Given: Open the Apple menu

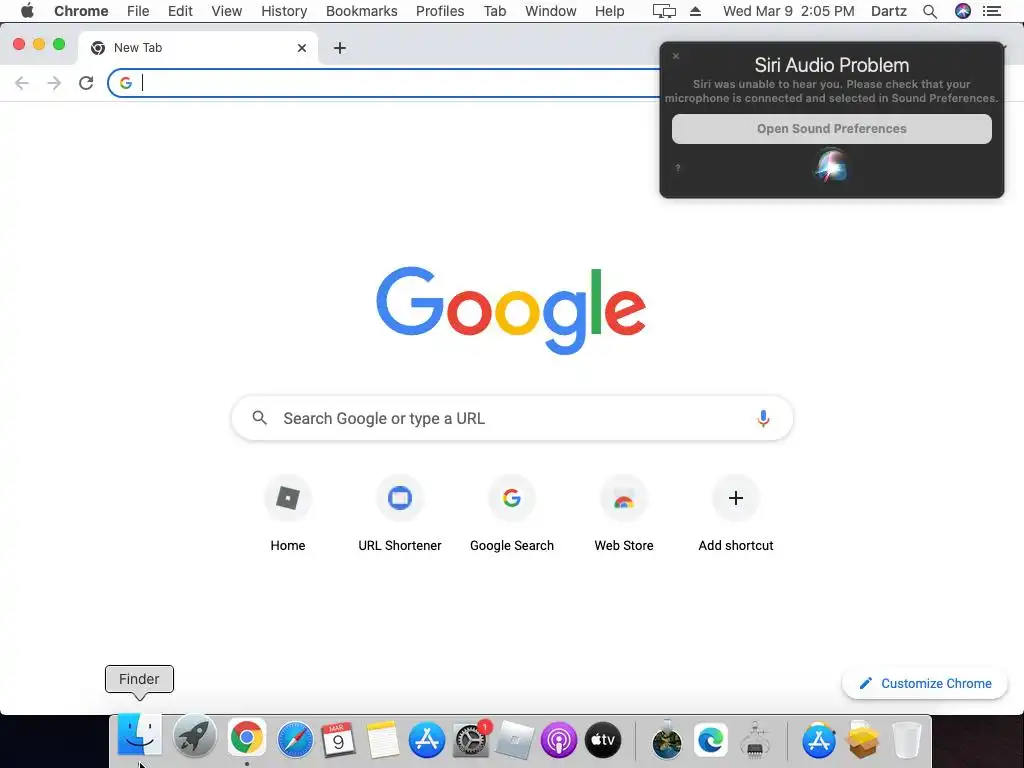Looking at the screenshot, I should (x=27, y=11).
